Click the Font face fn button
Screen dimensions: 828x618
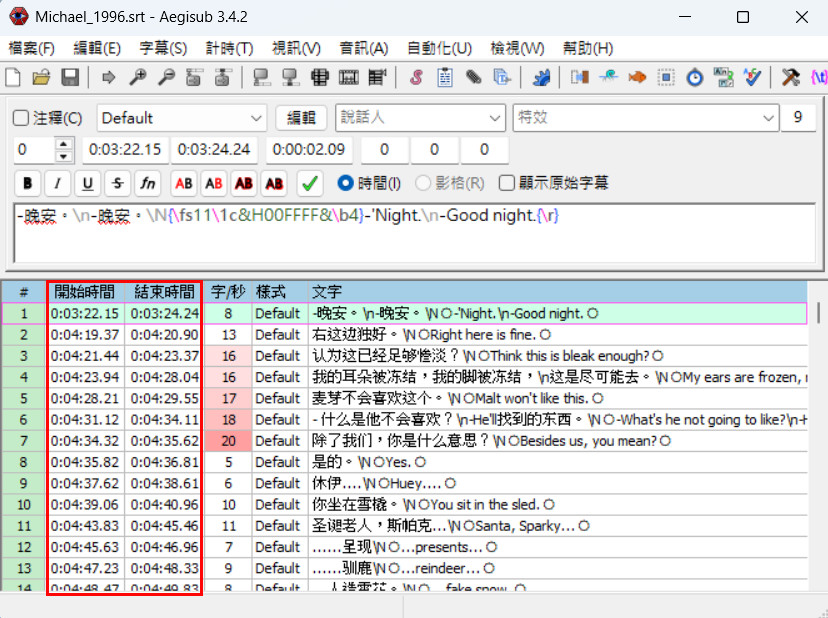coord(147,183)
